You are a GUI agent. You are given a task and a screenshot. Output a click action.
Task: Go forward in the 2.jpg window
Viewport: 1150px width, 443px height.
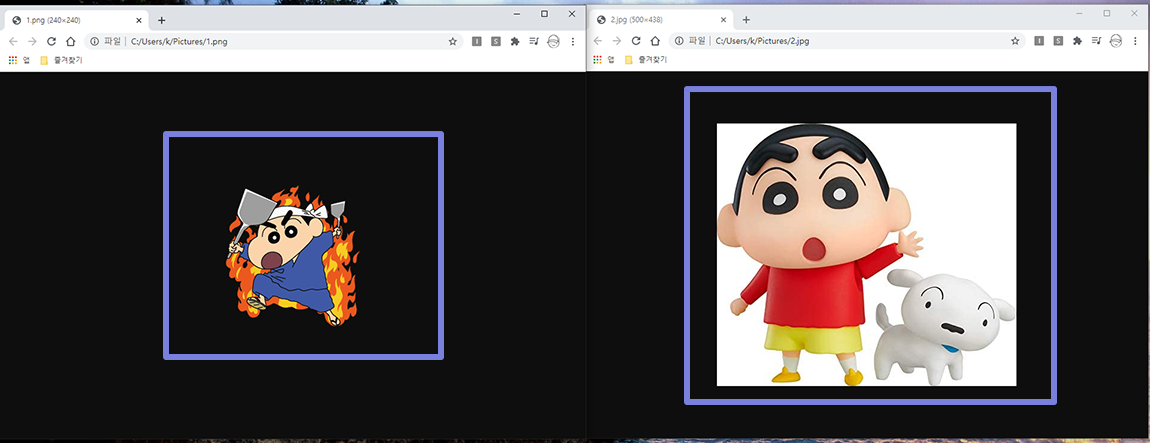coord(617,41)
